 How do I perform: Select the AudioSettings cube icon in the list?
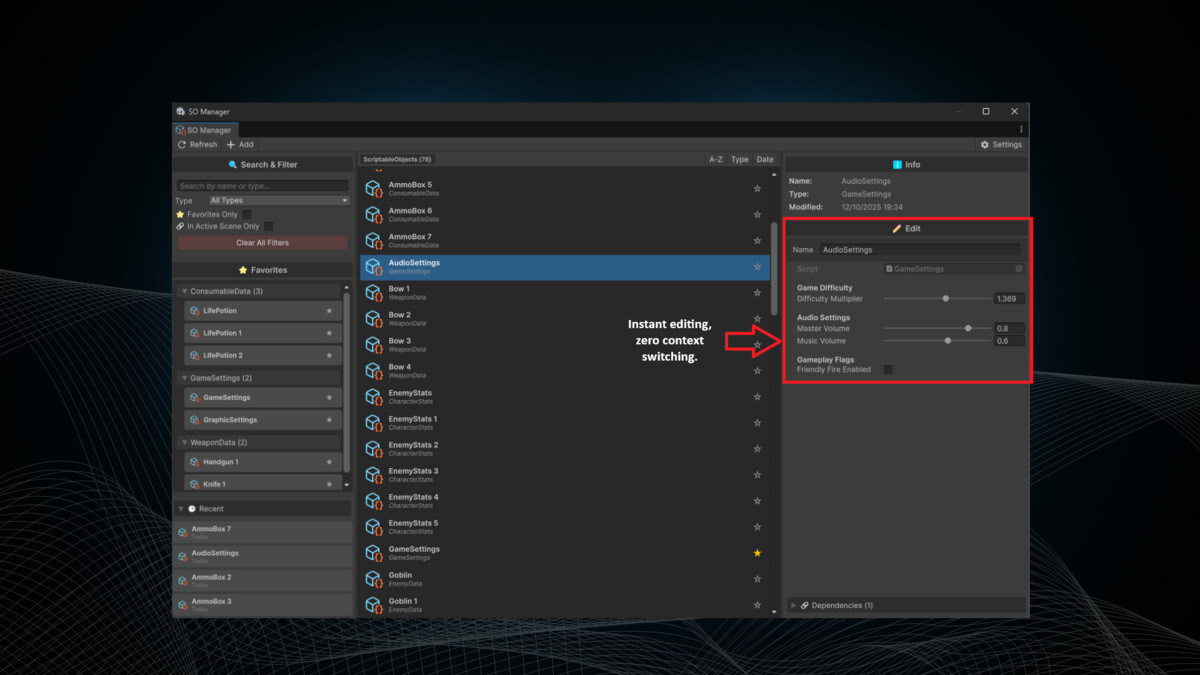(374, 266)
